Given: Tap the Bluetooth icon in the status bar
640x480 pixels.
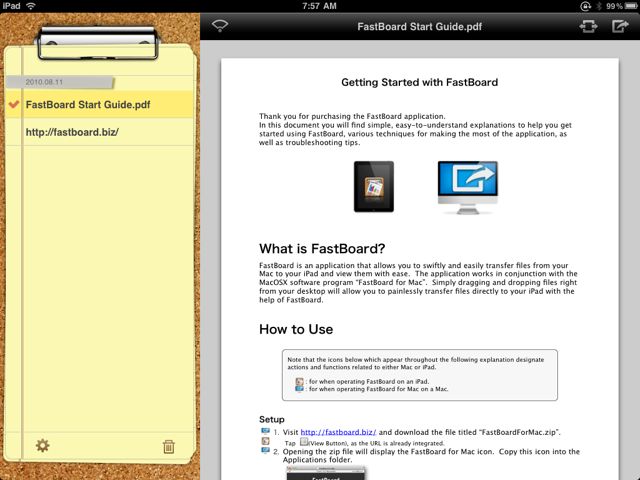Looking at the screenshot, I should 599,6.
